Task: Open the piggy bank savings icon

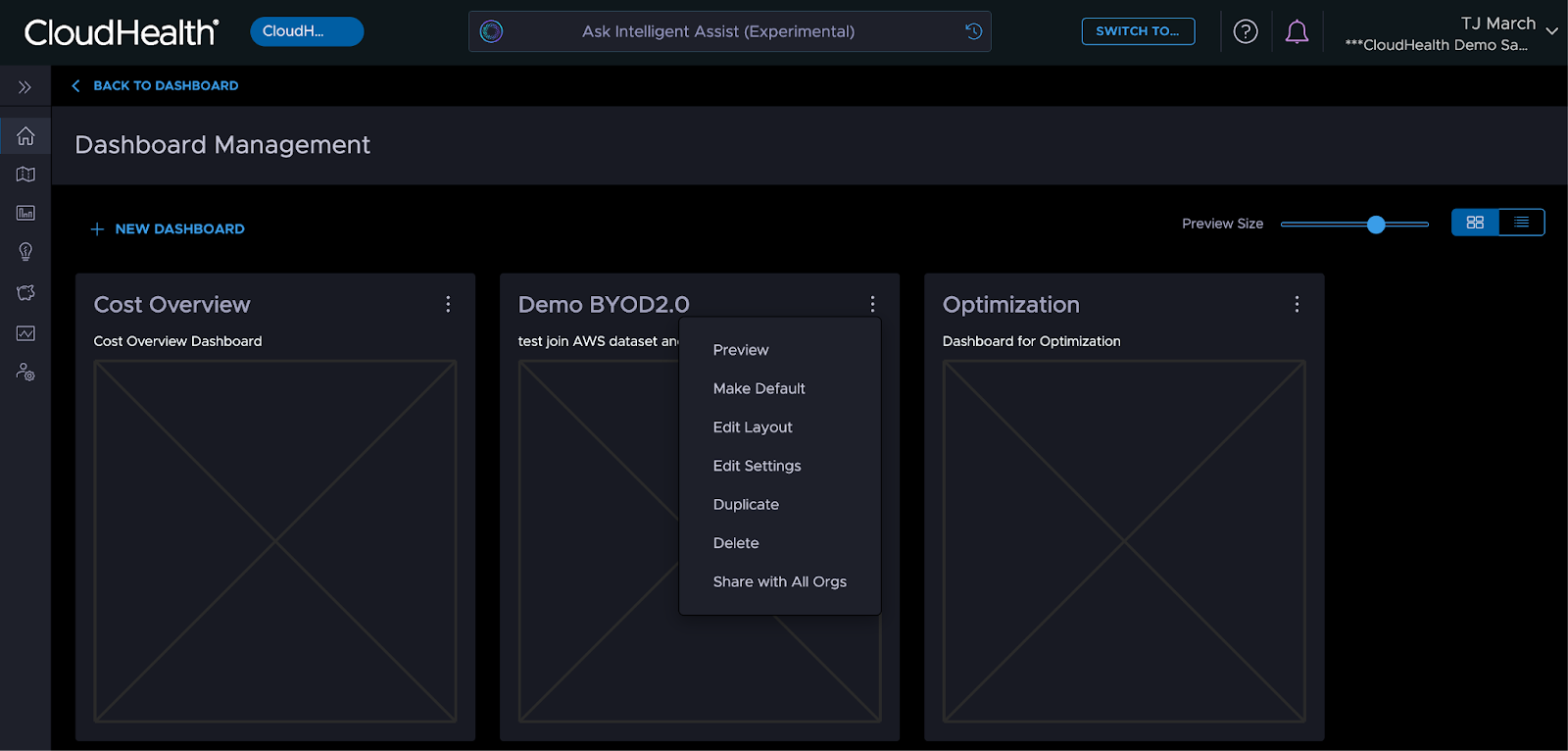Action: 25,292
